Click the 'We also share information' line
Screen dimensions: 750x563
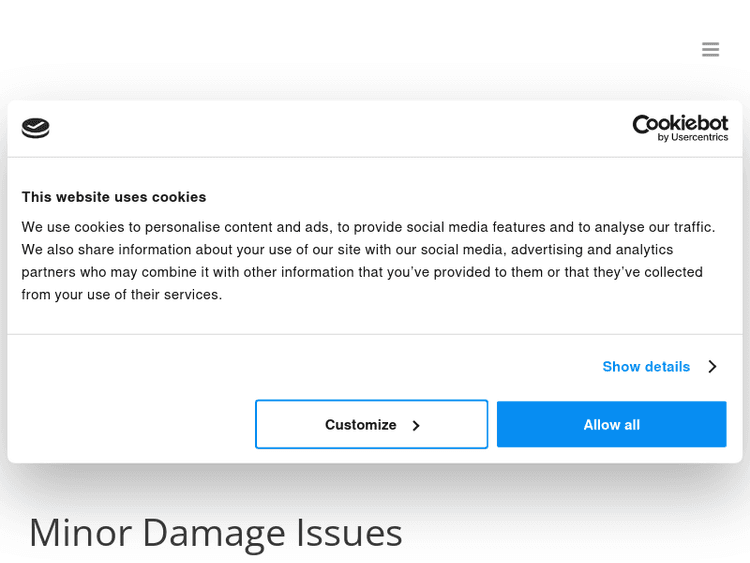pyautogui.click(x=347, y=250)
